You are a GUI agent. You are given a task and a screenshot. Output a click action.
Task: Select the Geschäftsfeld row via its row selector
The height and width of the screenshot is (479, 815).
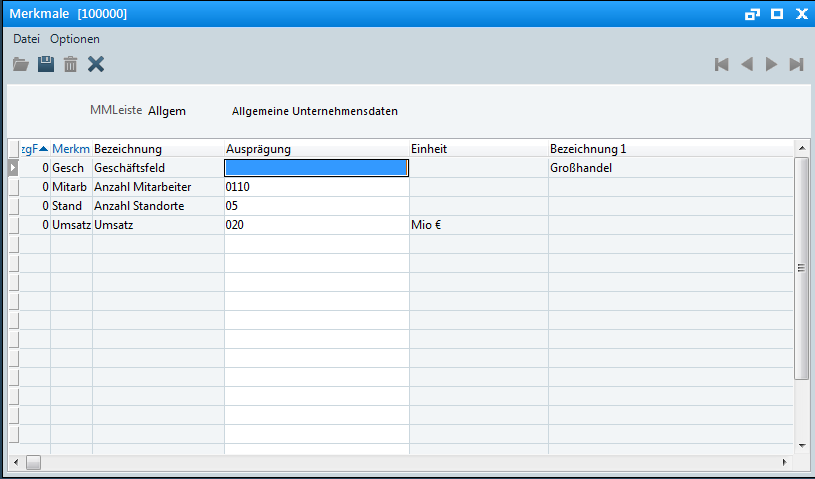click(x=14, y=168)
